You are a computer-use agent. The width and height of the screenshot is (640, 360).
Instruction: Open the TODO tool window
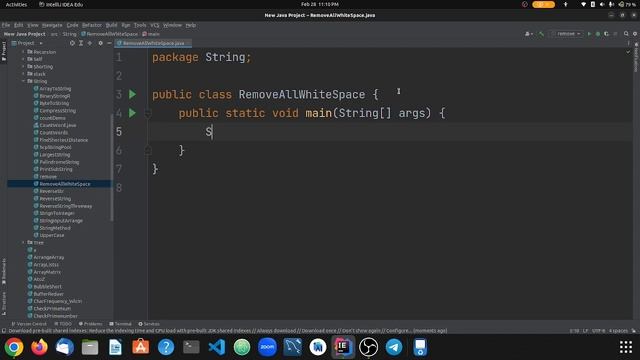(63, 324)
